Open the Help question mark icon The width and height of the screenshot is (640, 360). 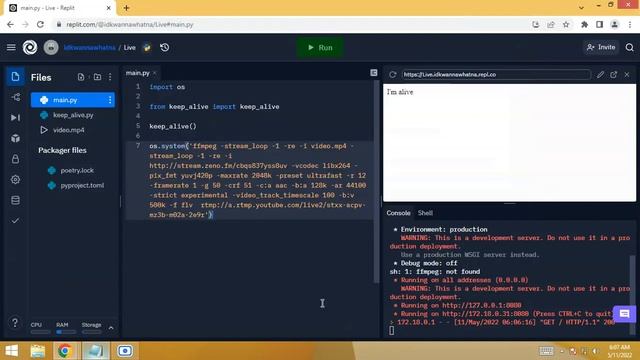[x=15, y=323]
